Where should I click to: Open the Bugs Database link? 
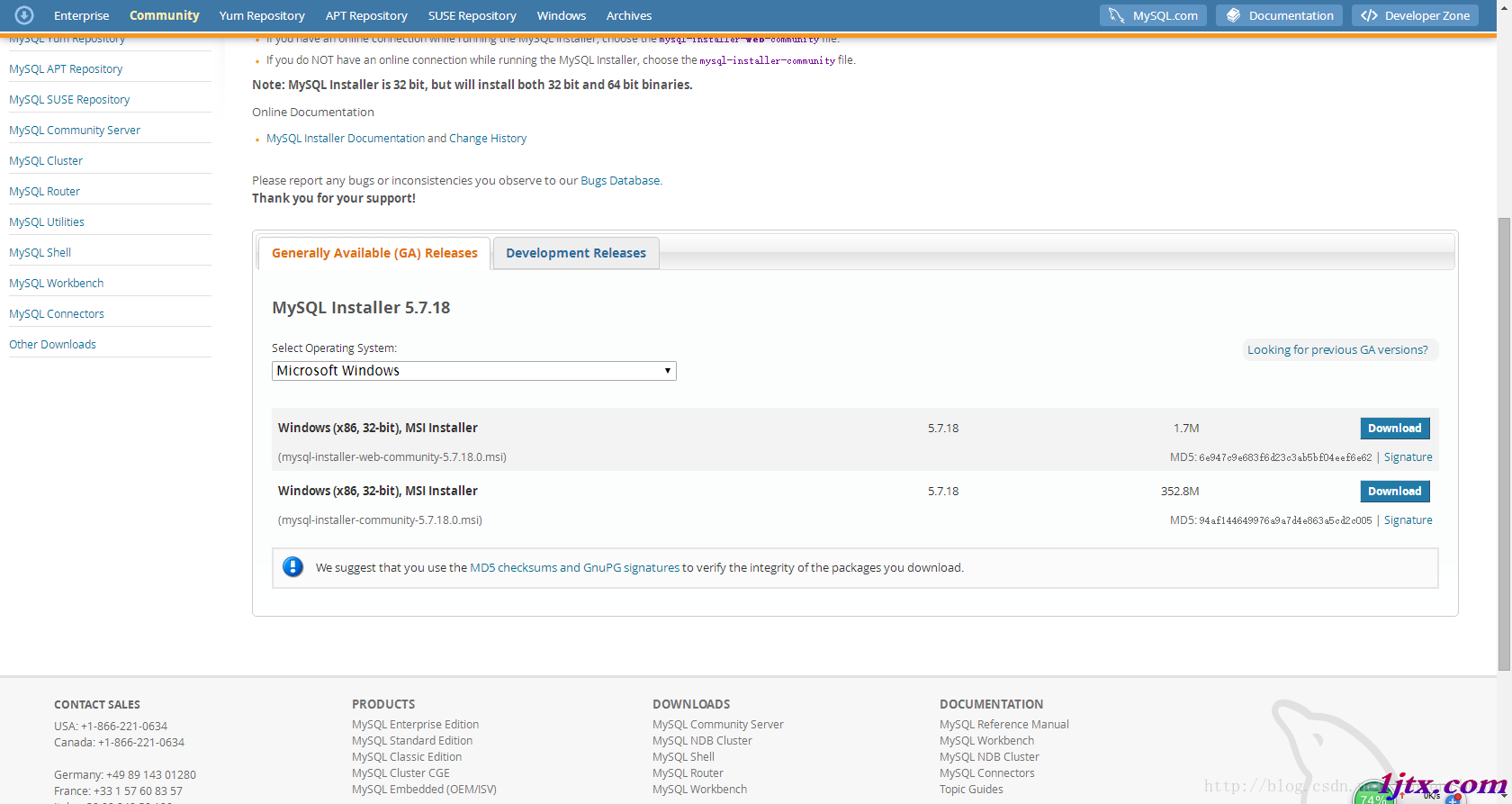(620, 181)
